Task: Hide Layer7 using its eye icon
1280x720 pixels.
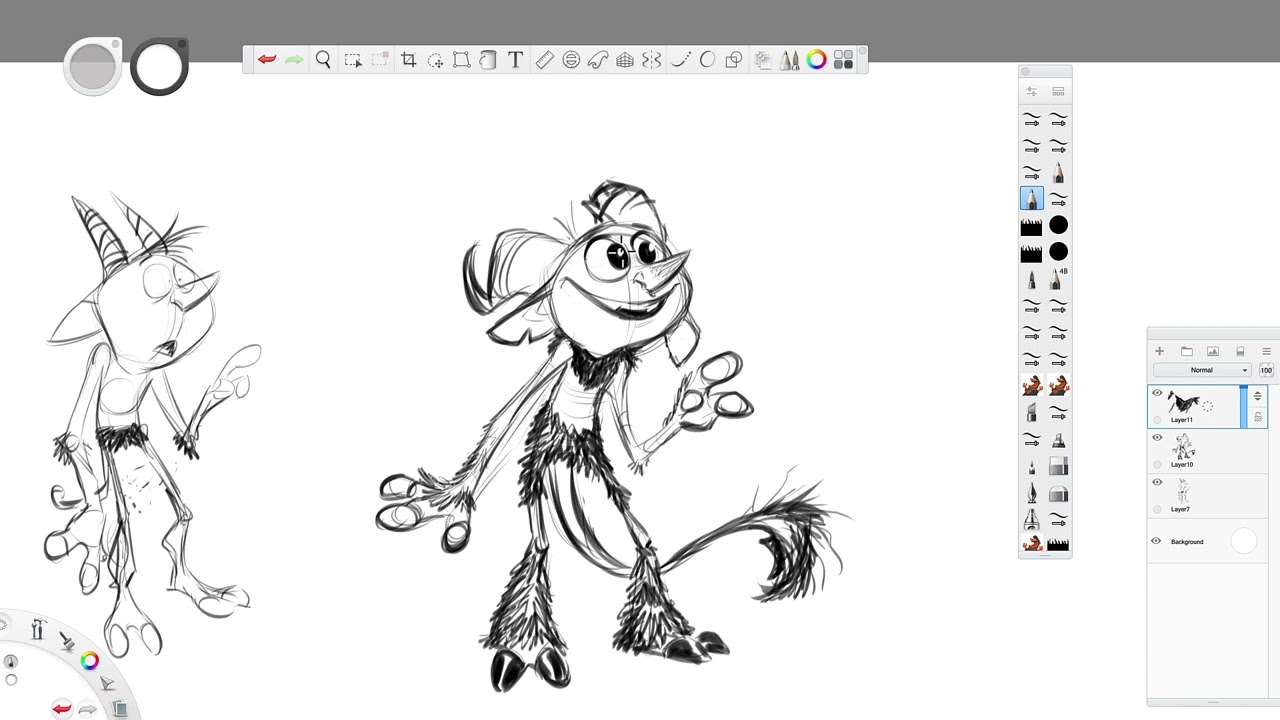Action: pos(1157,482)
